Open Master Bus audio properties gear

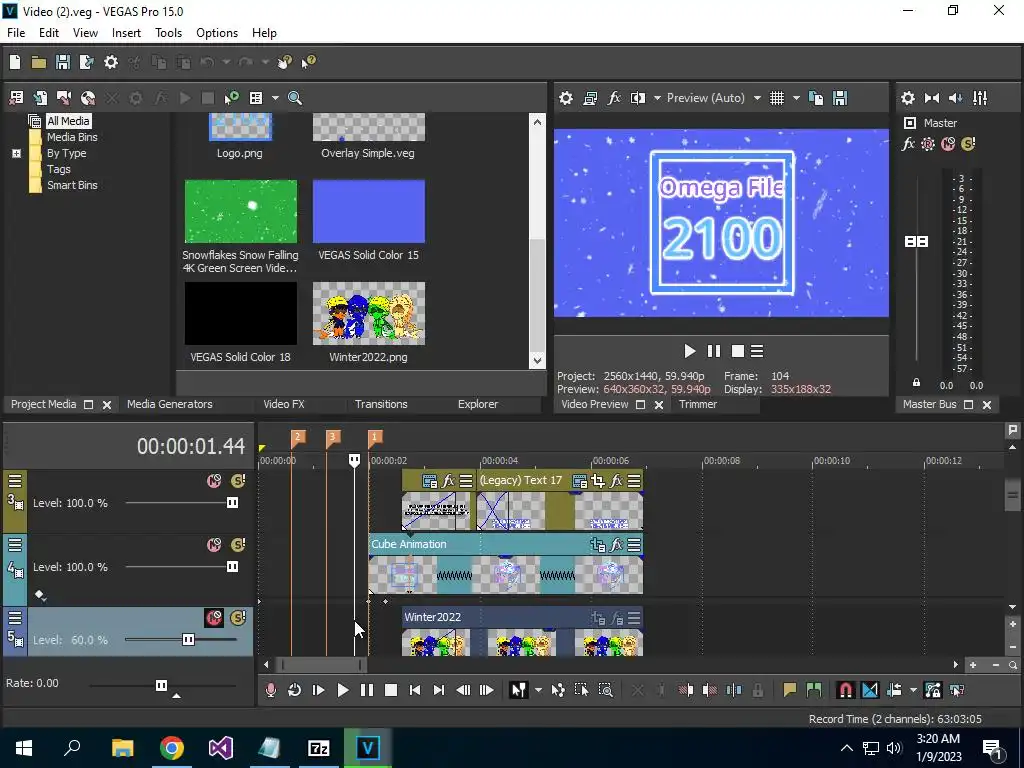[x=908, y=98]
